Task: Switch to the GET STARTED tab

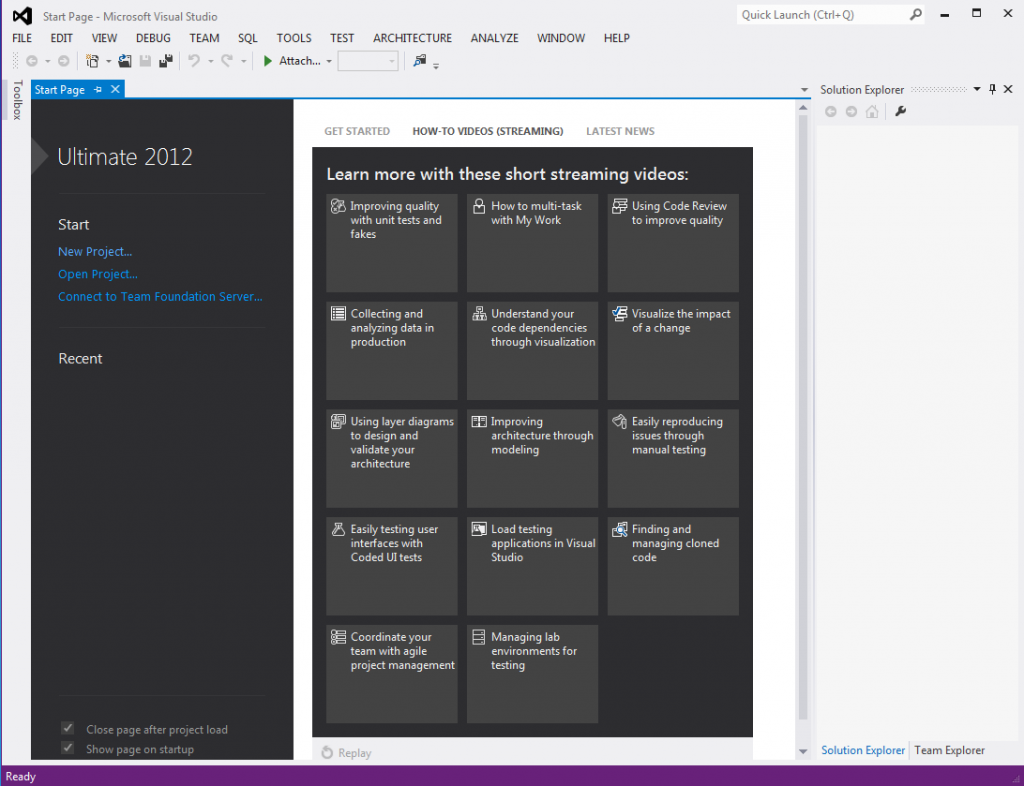Action: pos(357,131)
